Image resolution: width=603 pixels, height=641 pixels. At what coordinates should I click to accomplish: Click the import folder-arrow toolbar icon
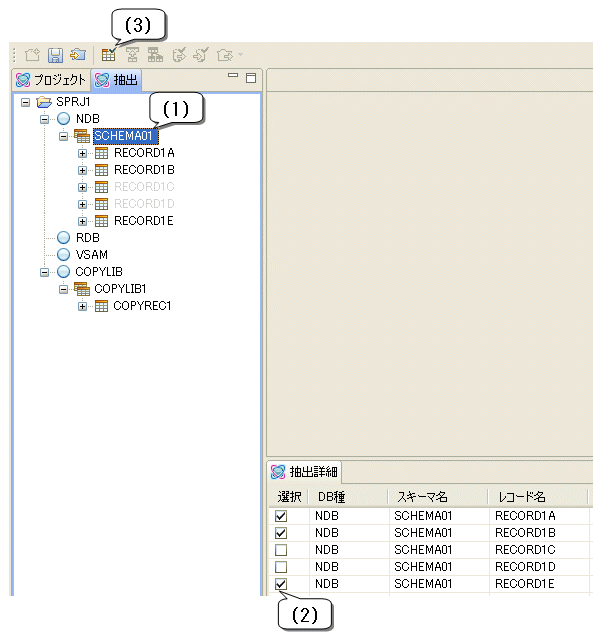coord(78,54)
